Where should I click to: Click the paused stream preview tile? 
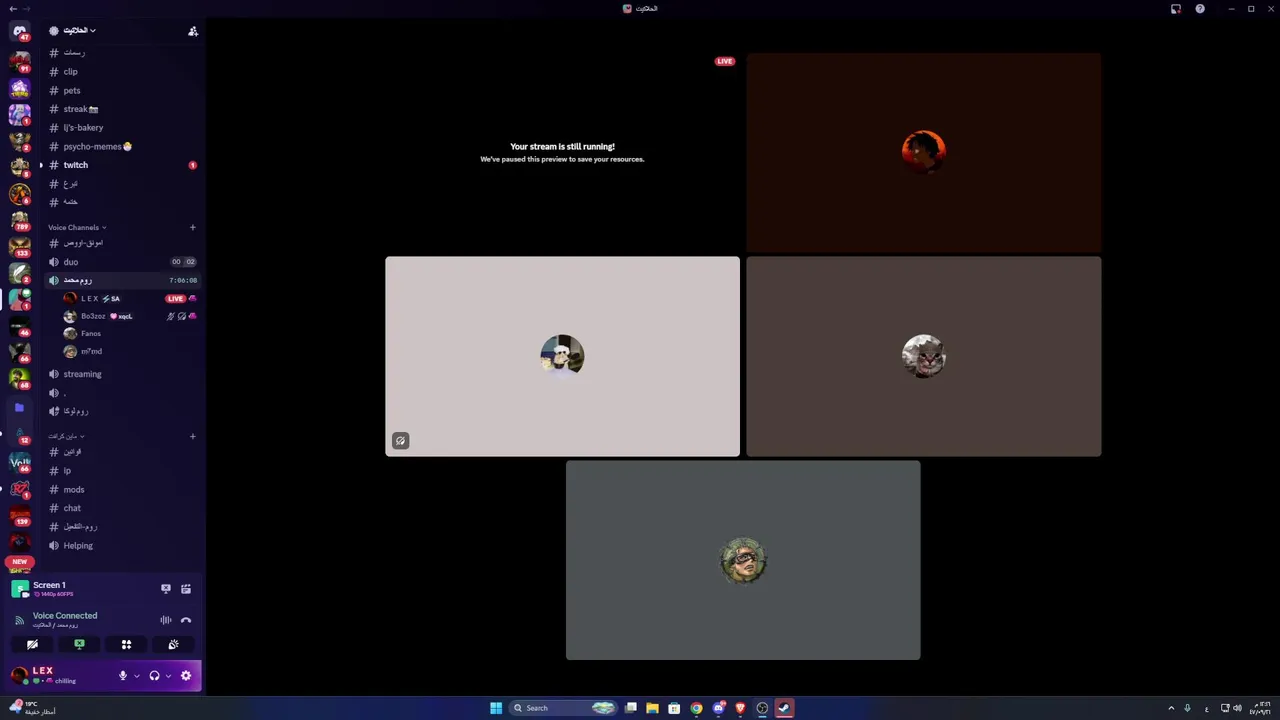pos(562,153)
